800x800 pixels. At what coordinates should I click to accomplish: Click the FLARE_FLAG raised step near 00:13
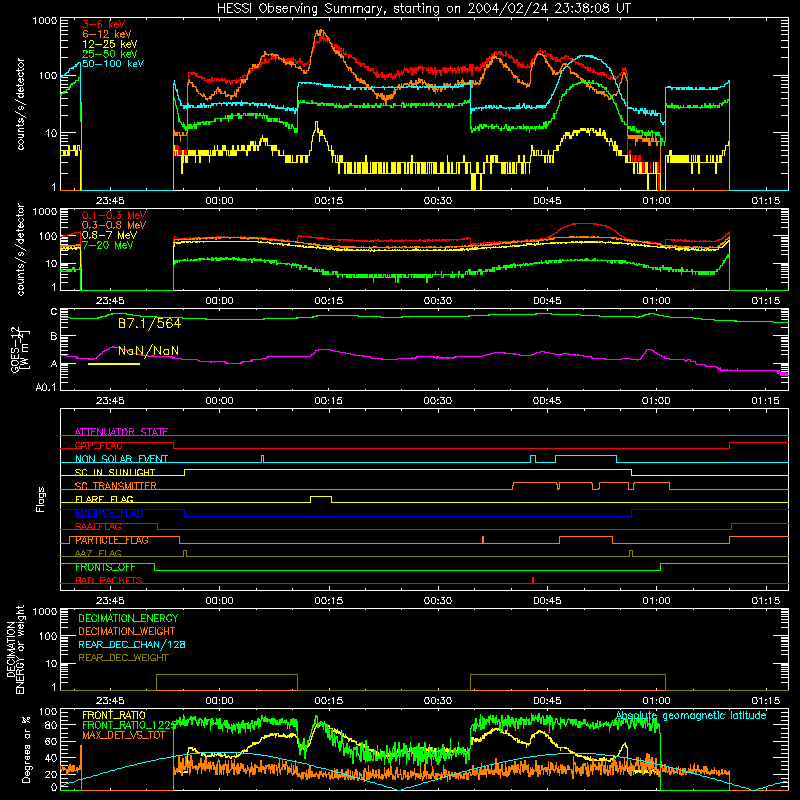point(321,496)
